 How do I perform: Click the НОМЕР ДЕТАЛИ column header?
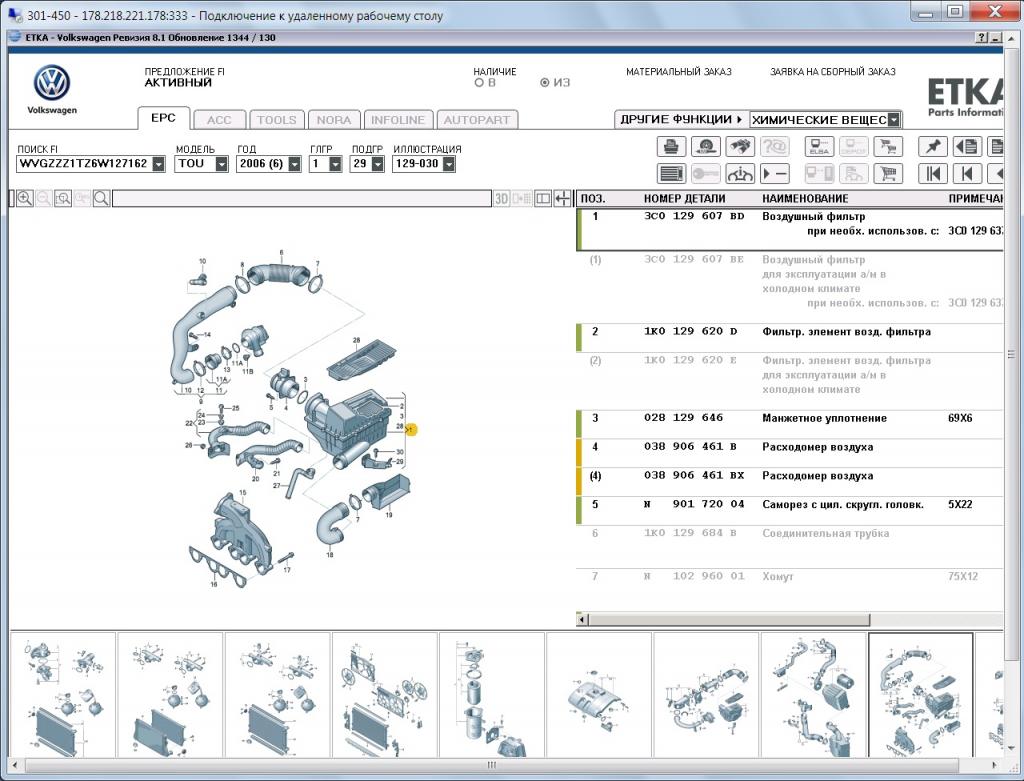tap(684, 199)
